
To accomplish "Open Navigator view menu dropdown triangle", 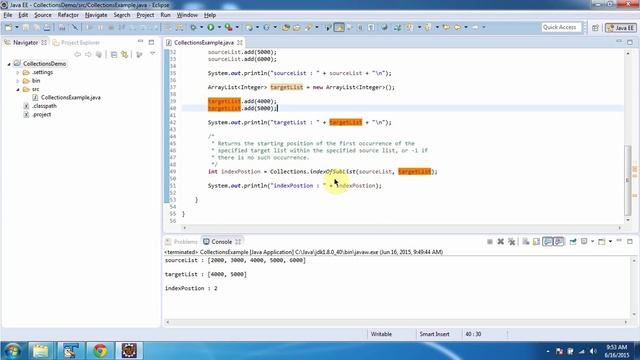I will pos(153,54).
